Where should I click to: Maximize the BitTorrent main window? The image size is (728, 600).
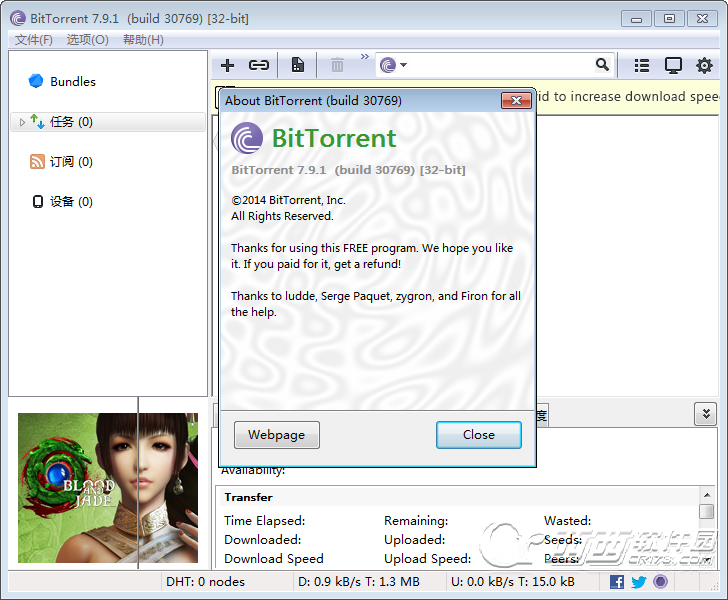tap(669, 19)
